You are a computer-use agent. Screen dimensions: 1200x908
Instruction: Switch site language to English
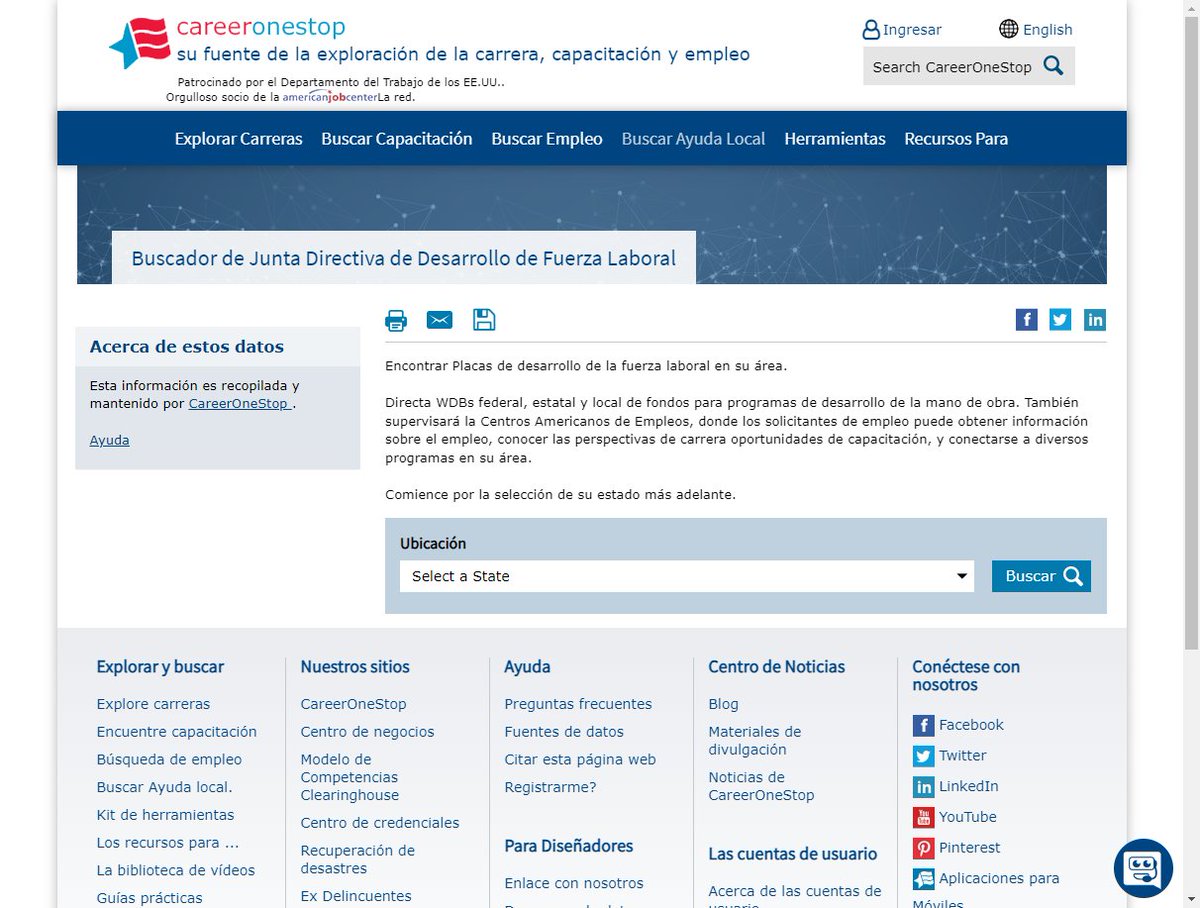coord(1047,29)
